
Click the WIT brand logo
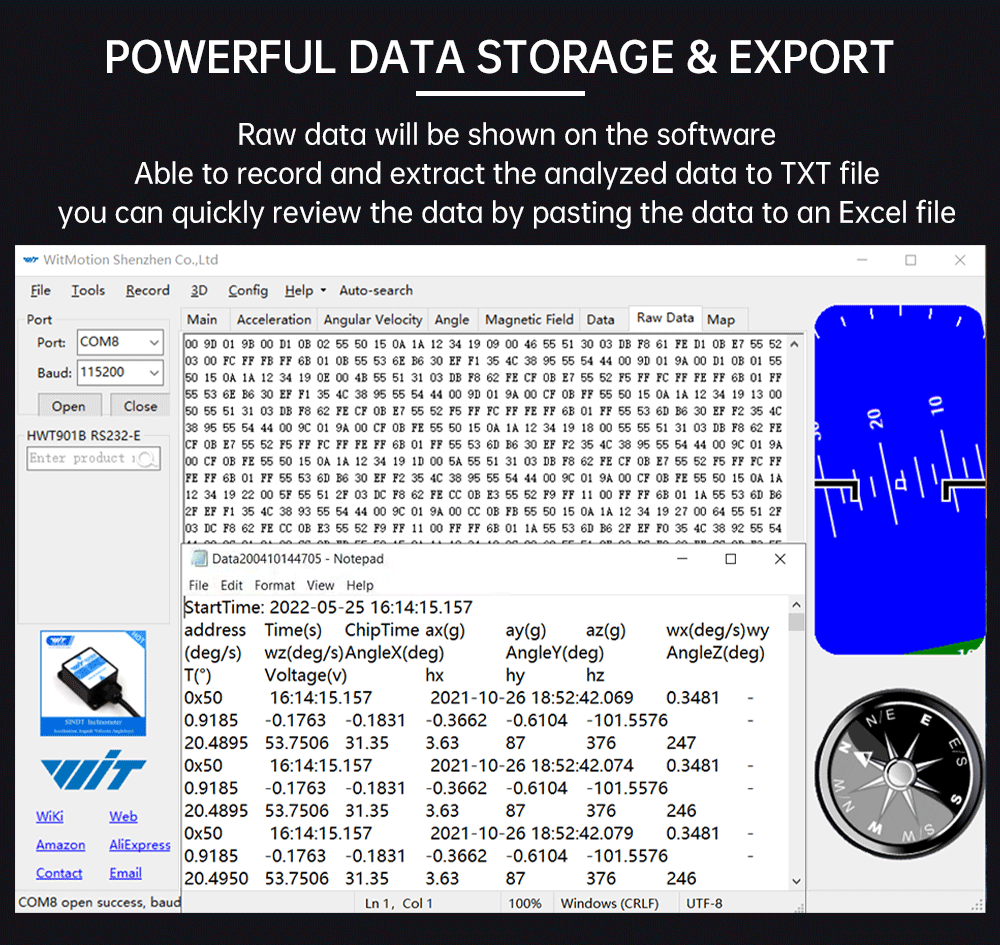click(x=93, y=770)
